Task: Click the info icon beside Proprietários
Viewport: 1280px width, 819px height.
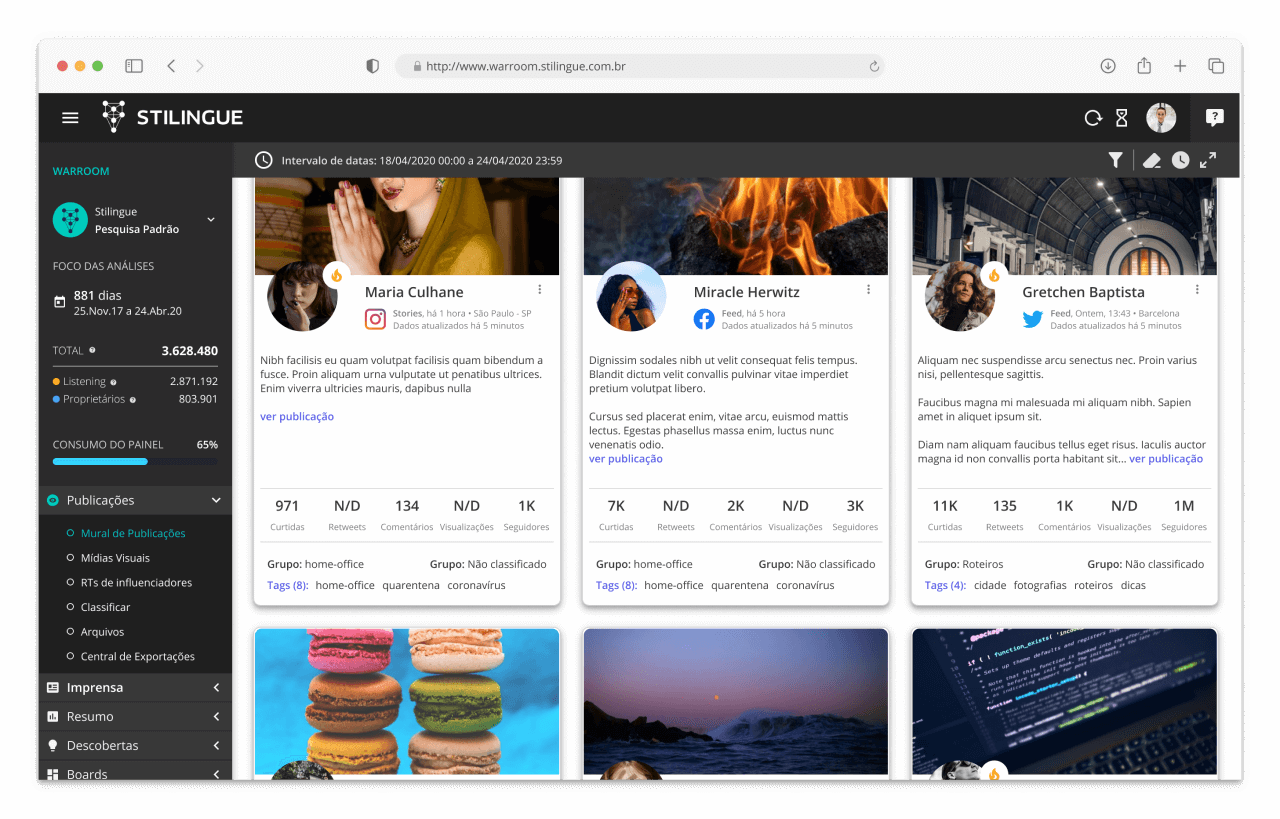Action: 132,399
